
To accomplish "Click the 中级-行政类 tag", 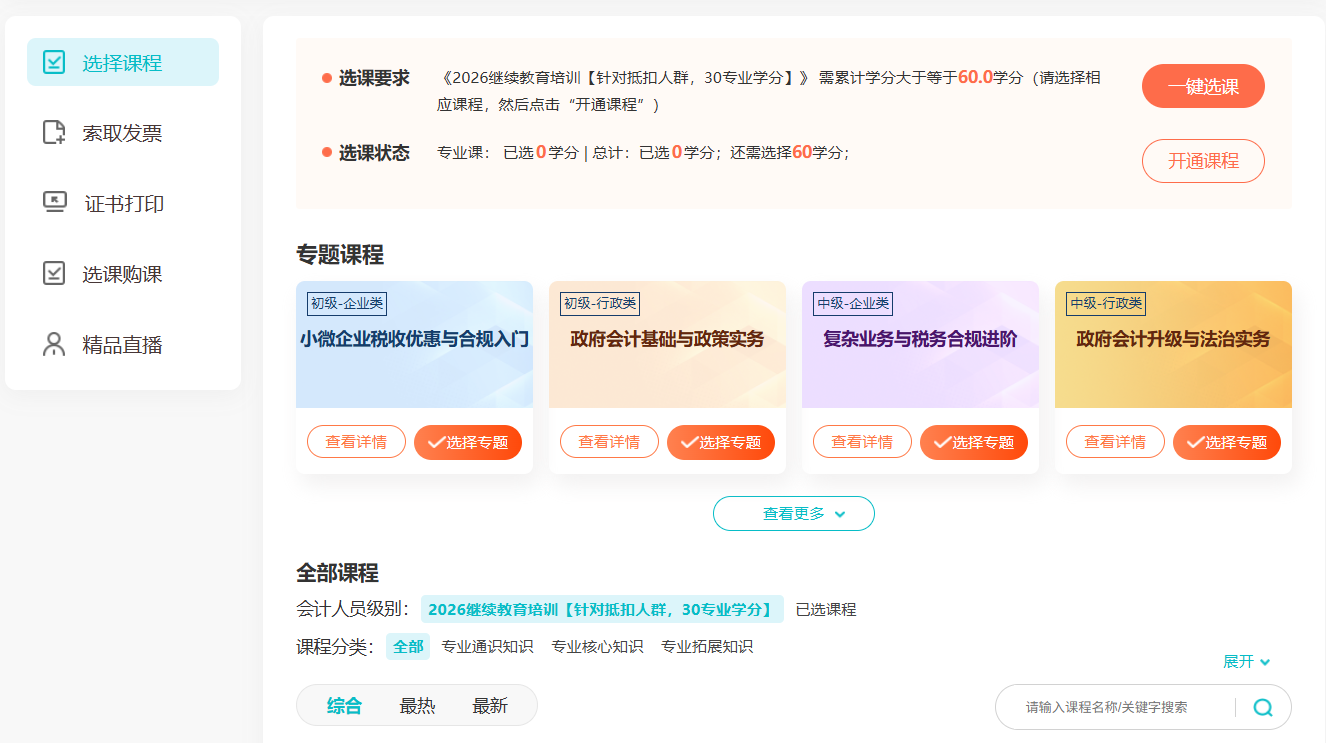I will (x=1106, y=304).
